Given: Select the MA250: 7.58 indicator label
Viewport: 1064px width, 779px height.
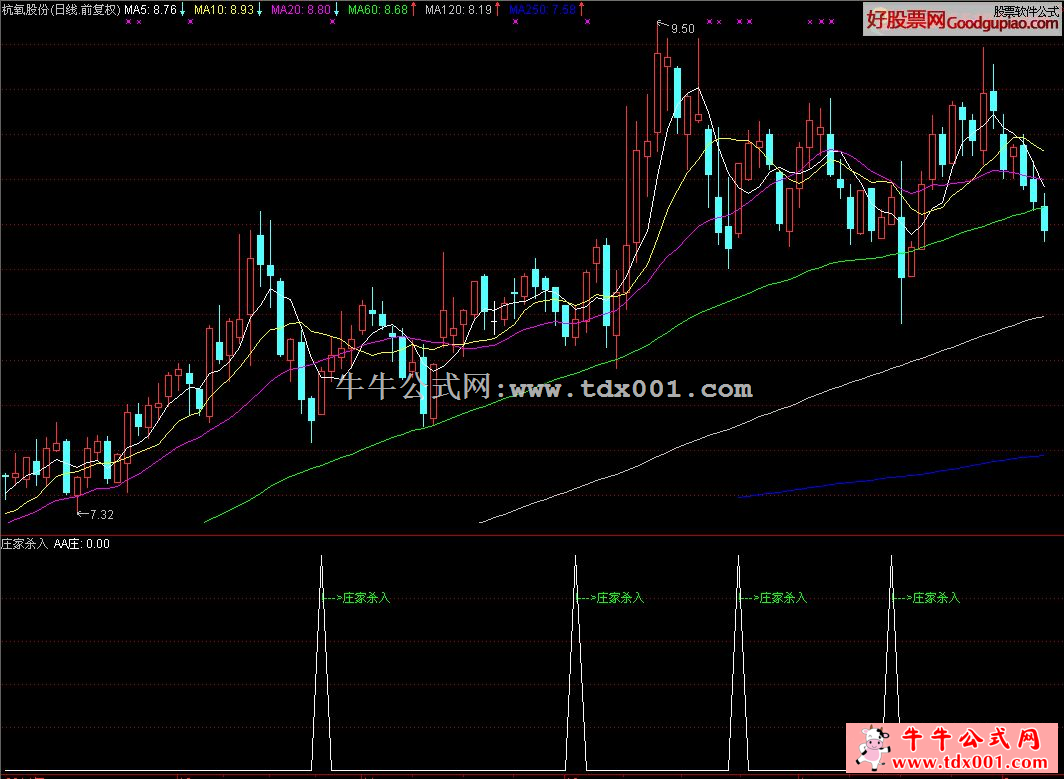Looking at the screenshot, I should click(x=542, y=10).
